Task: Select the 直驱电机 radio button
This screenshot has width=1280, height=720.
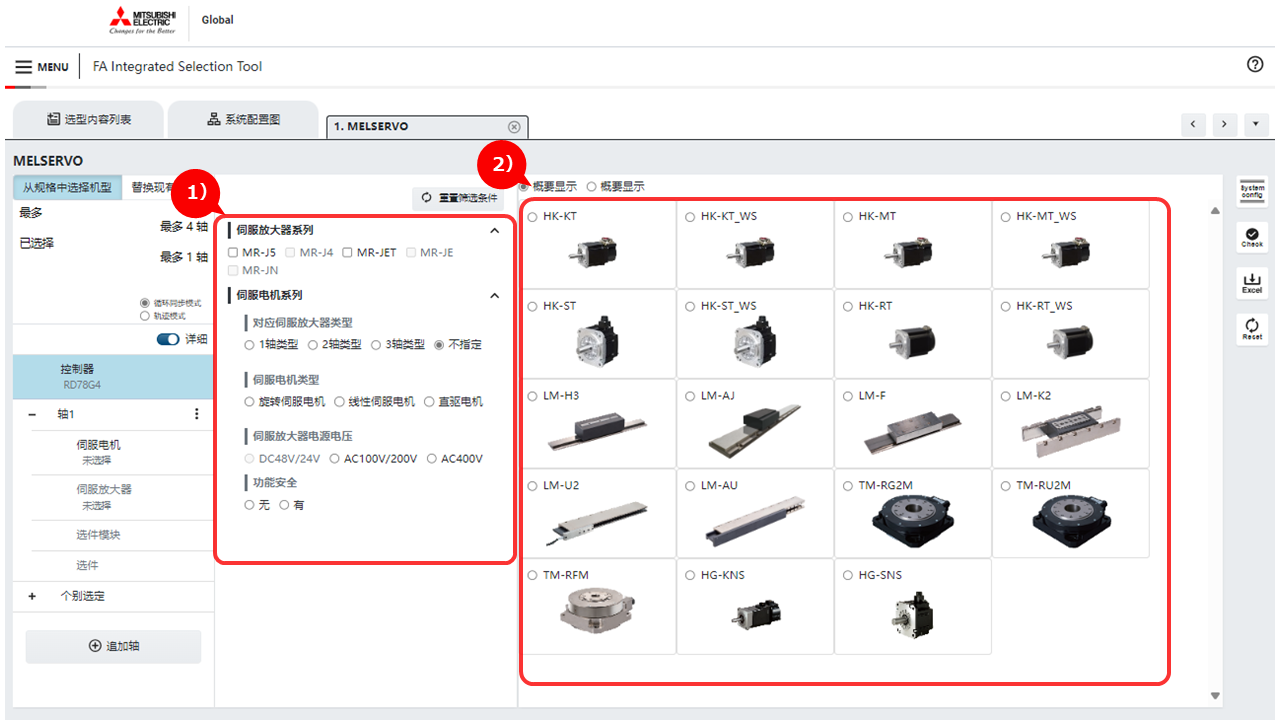Action: pyautogui.click(x=429, y=402)
